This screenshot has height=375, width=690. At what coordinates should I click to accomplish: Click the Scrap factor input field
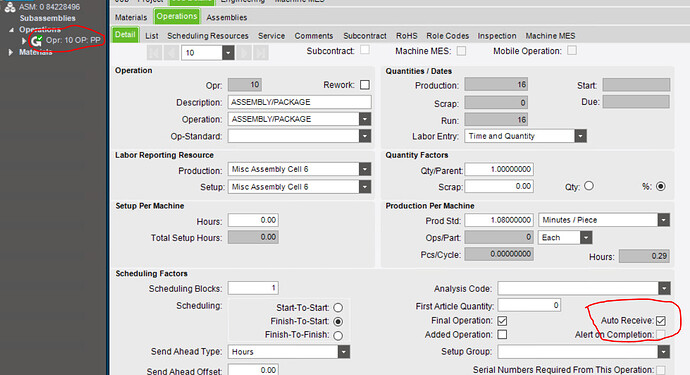coord(499,187)
